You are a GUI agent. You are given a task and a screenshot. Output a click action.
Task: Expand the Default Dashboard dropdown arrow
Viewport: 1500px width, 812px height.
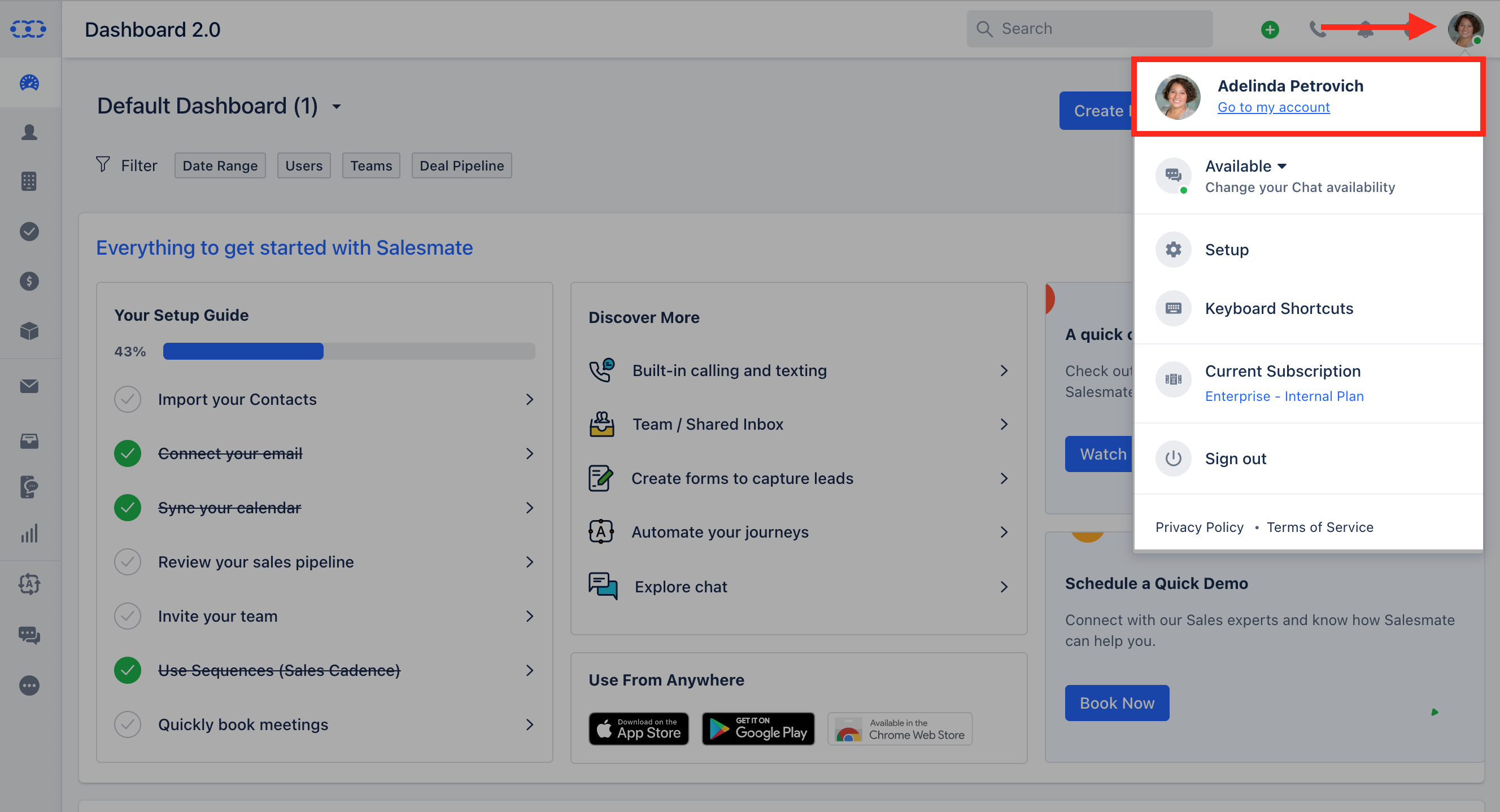[x=337, y=107]
